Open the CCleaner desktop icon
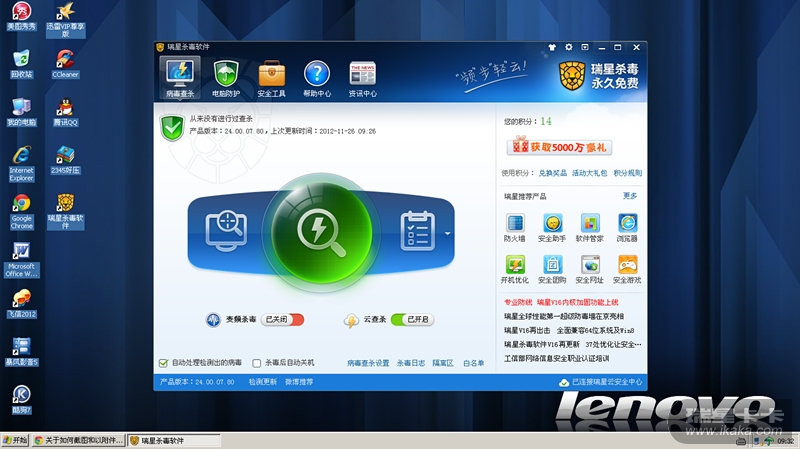Screen dimensions: 800x449 pyautogui.click(x=65, y=64)
